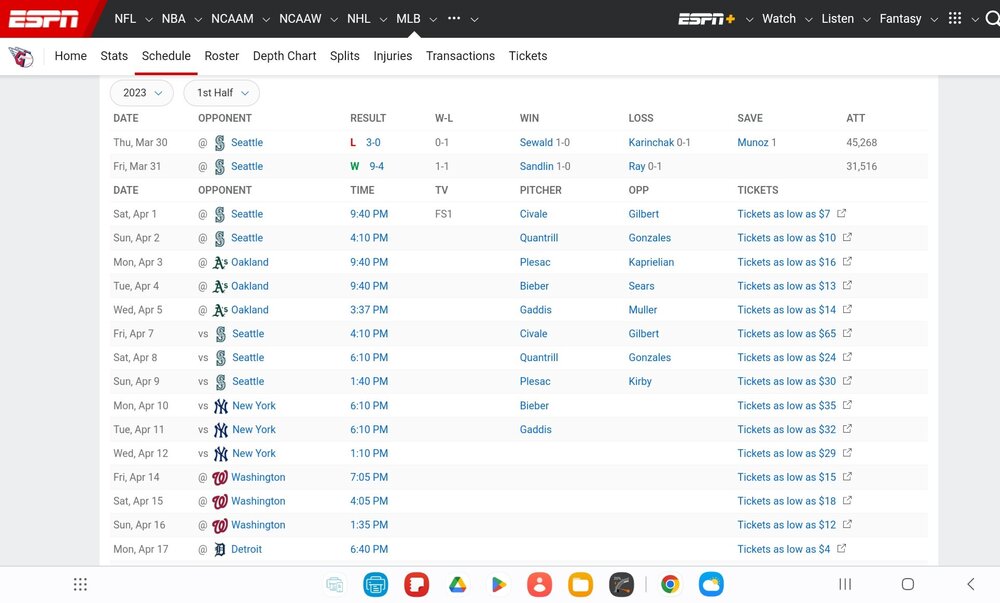The image size is (1000, 603).
Task: Launch Google Drive from the taskbar
Action: [x=457, y=585]
